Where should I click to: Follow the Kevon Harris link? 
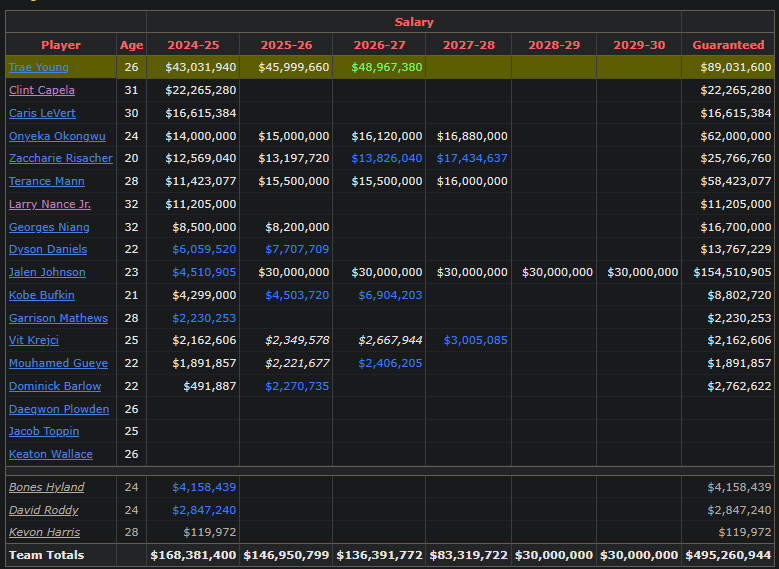coord(44,532)
